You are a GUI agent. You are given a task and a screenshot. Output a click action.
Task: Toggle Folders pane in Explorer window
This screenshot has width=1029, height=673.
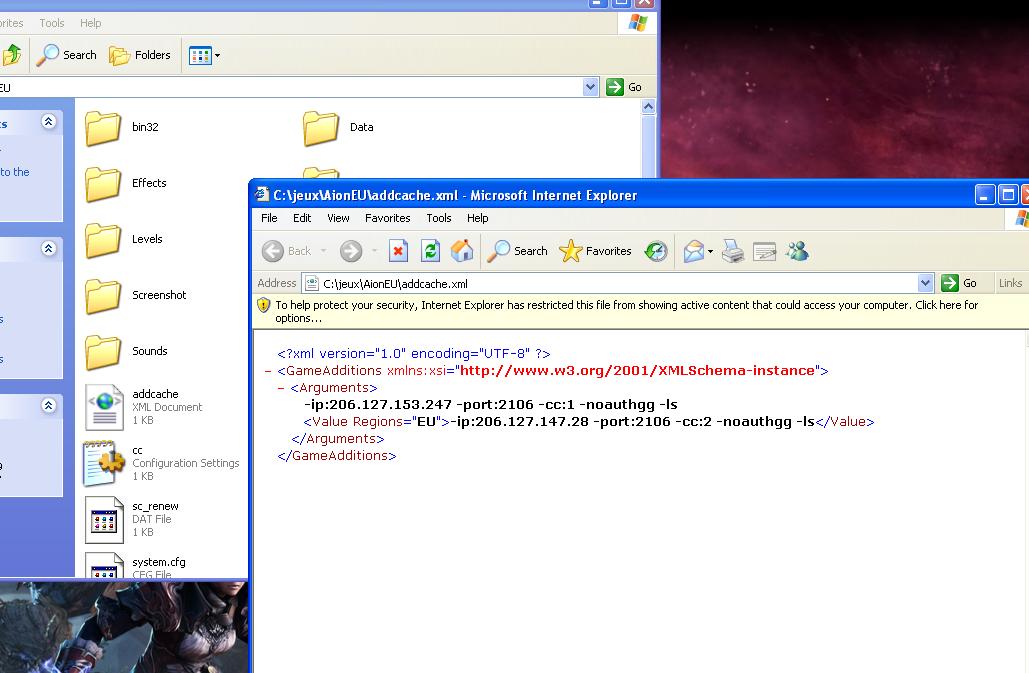(x=139, y=55)
